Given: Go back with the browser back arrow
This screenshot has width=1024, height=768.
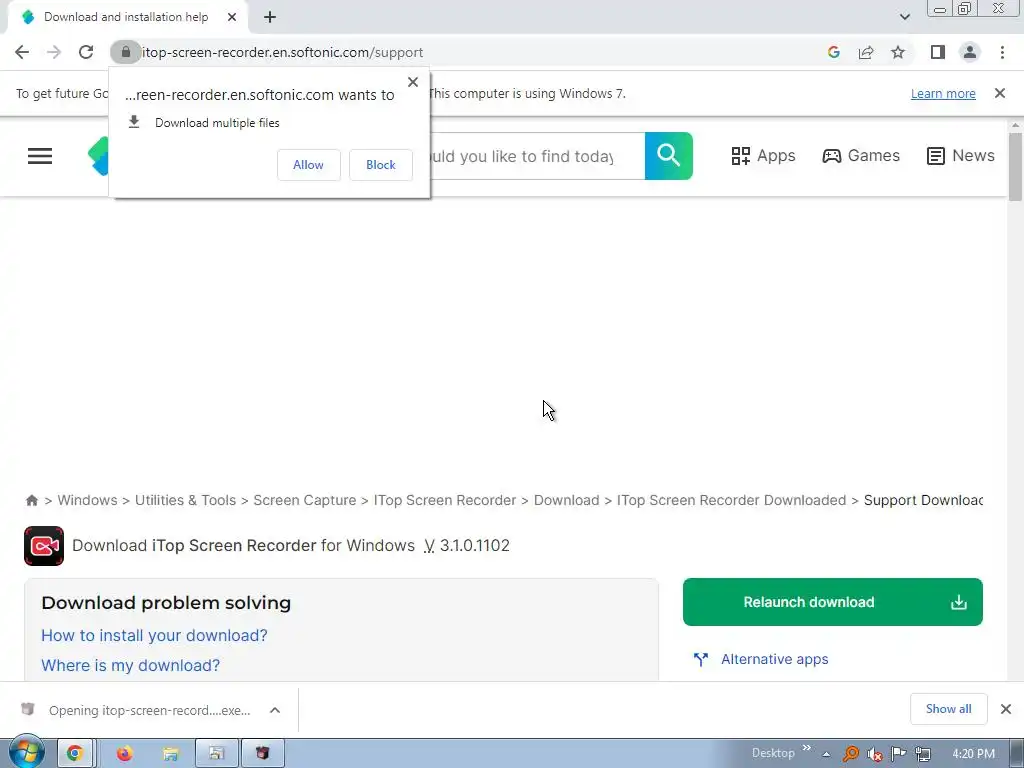Looking at the screenshot, I should point(22,52).
